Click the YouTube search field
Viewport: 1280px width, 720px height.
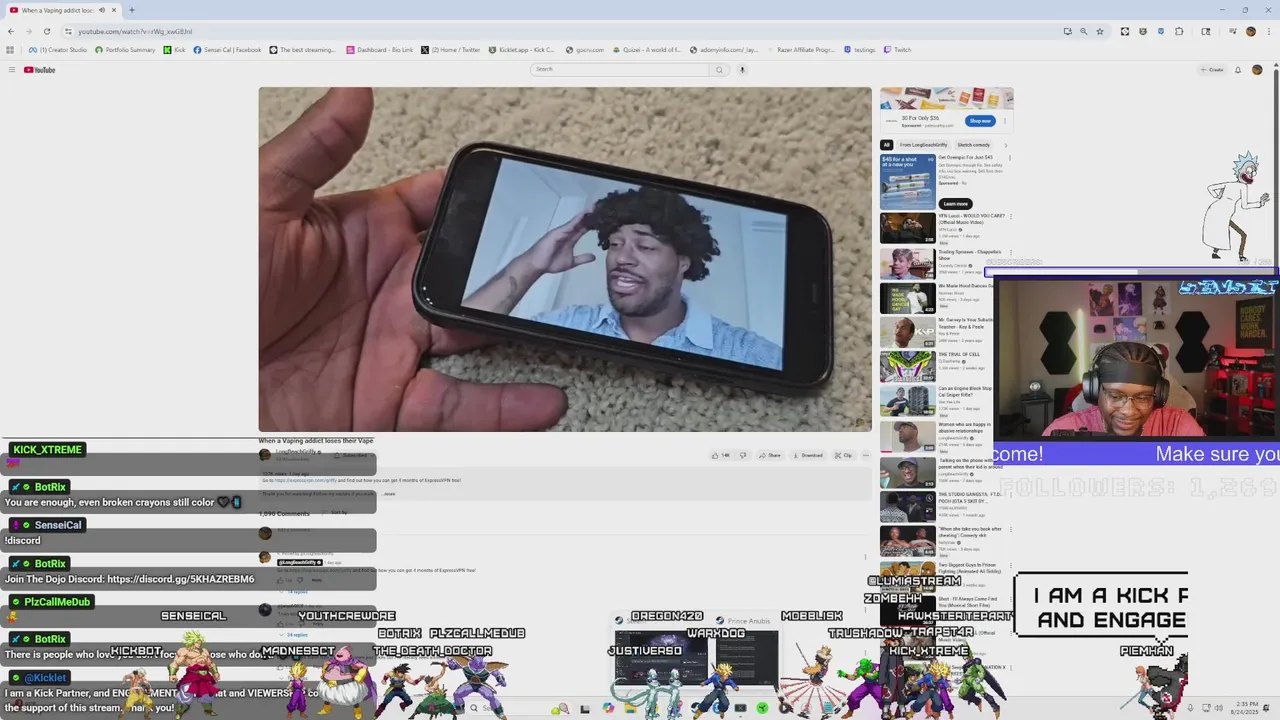pyautogui.click(x=620, y=69)
